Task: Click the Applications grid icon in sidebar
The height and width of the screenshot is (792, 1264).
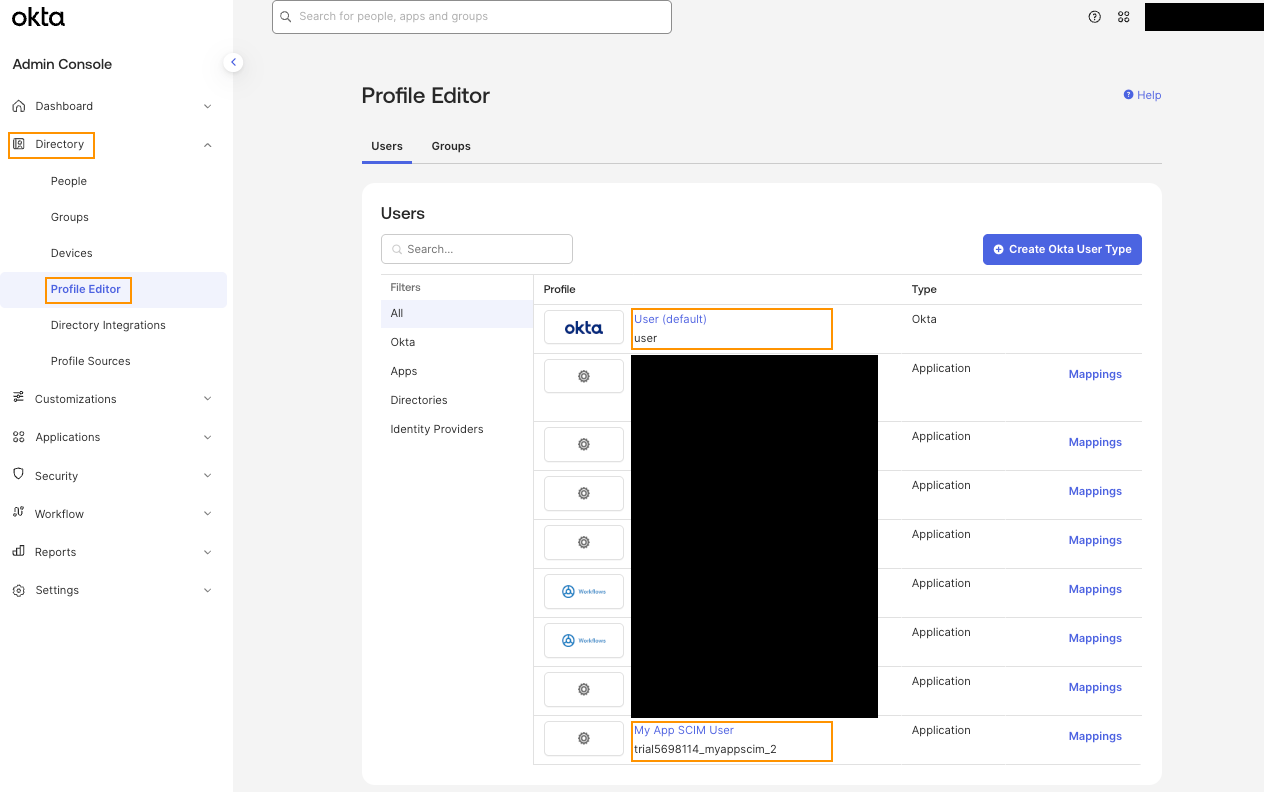Action: (x=18, y=437)
